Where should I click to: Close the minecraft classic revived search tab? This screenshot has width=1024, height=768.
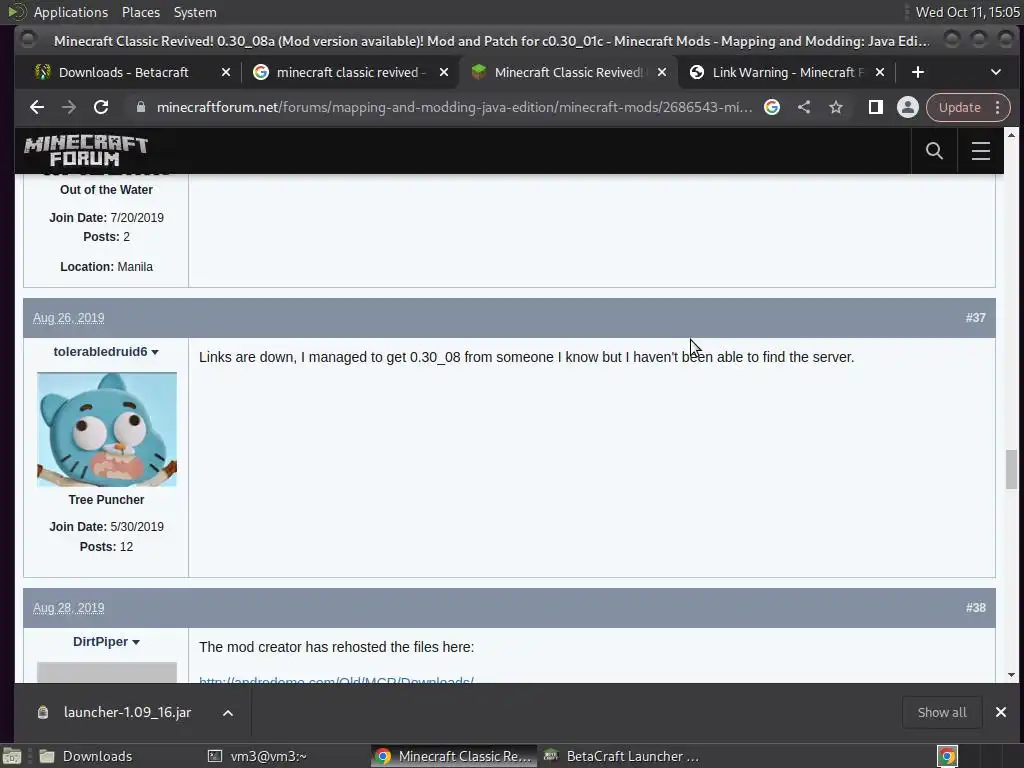pos(444,72)
